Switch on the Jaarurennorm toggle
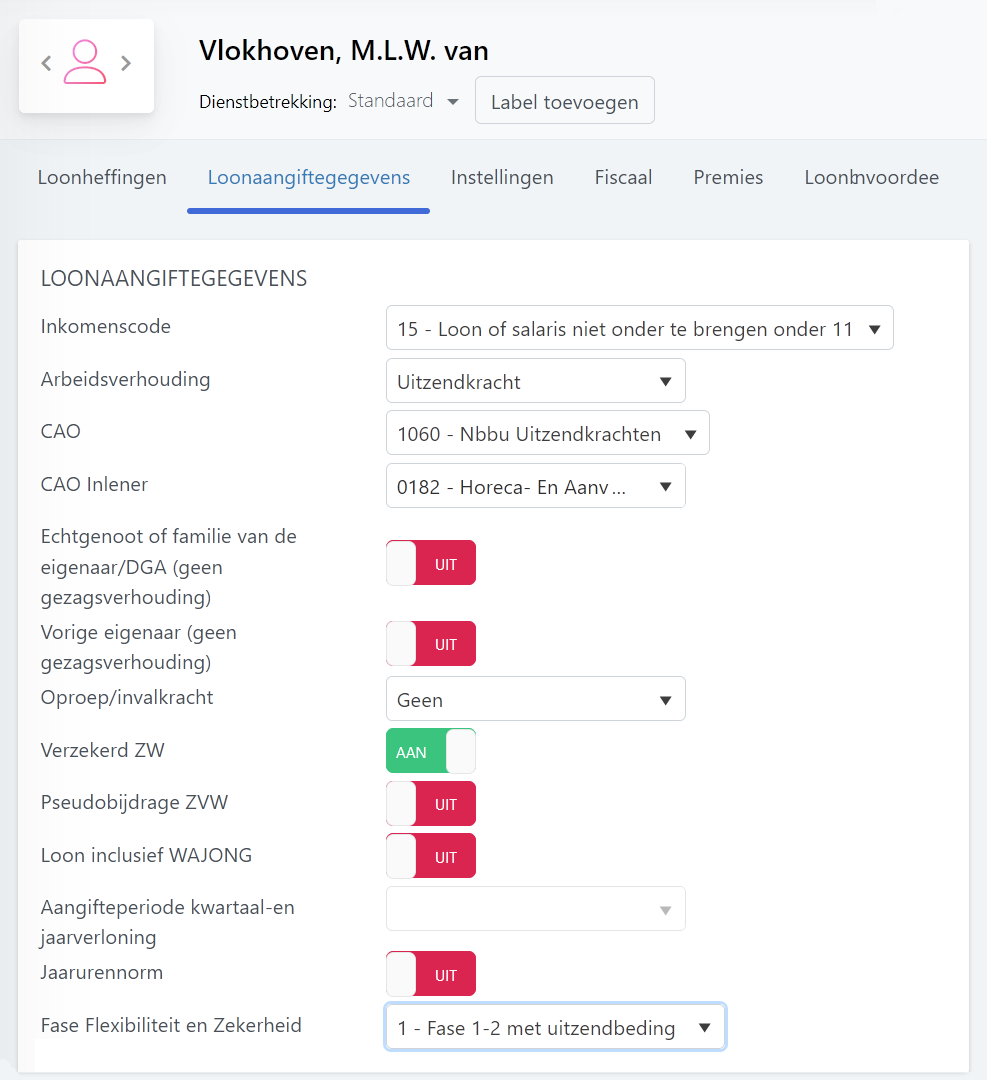The height and width of the screenshot is (1080, 987). click(x=431, y=974)
